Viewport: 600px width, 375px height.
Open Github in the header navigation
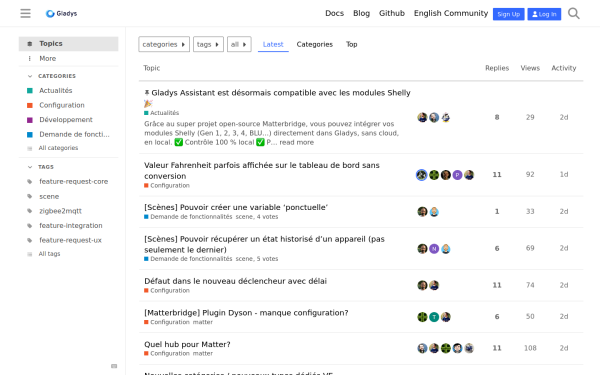point(392,13)
